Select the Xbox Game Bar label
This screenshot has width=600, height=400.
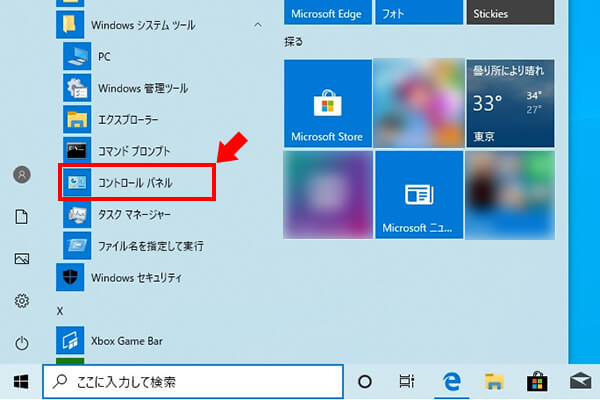[x=127, y=341]
